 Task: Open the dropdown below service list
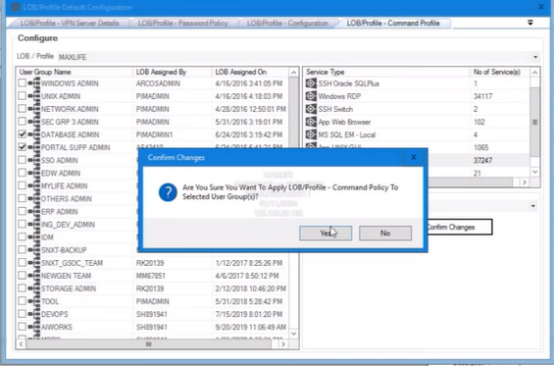click(533, 206)
